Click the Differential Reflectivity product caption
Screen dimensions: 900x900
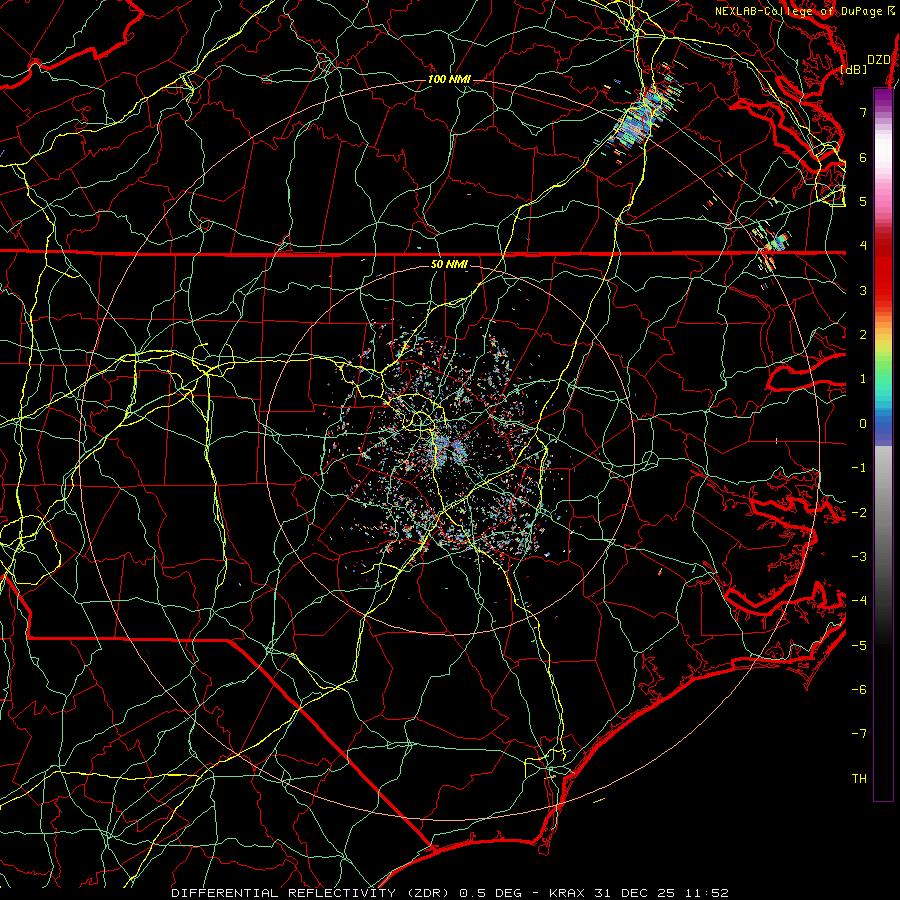(x=449, y=893)
